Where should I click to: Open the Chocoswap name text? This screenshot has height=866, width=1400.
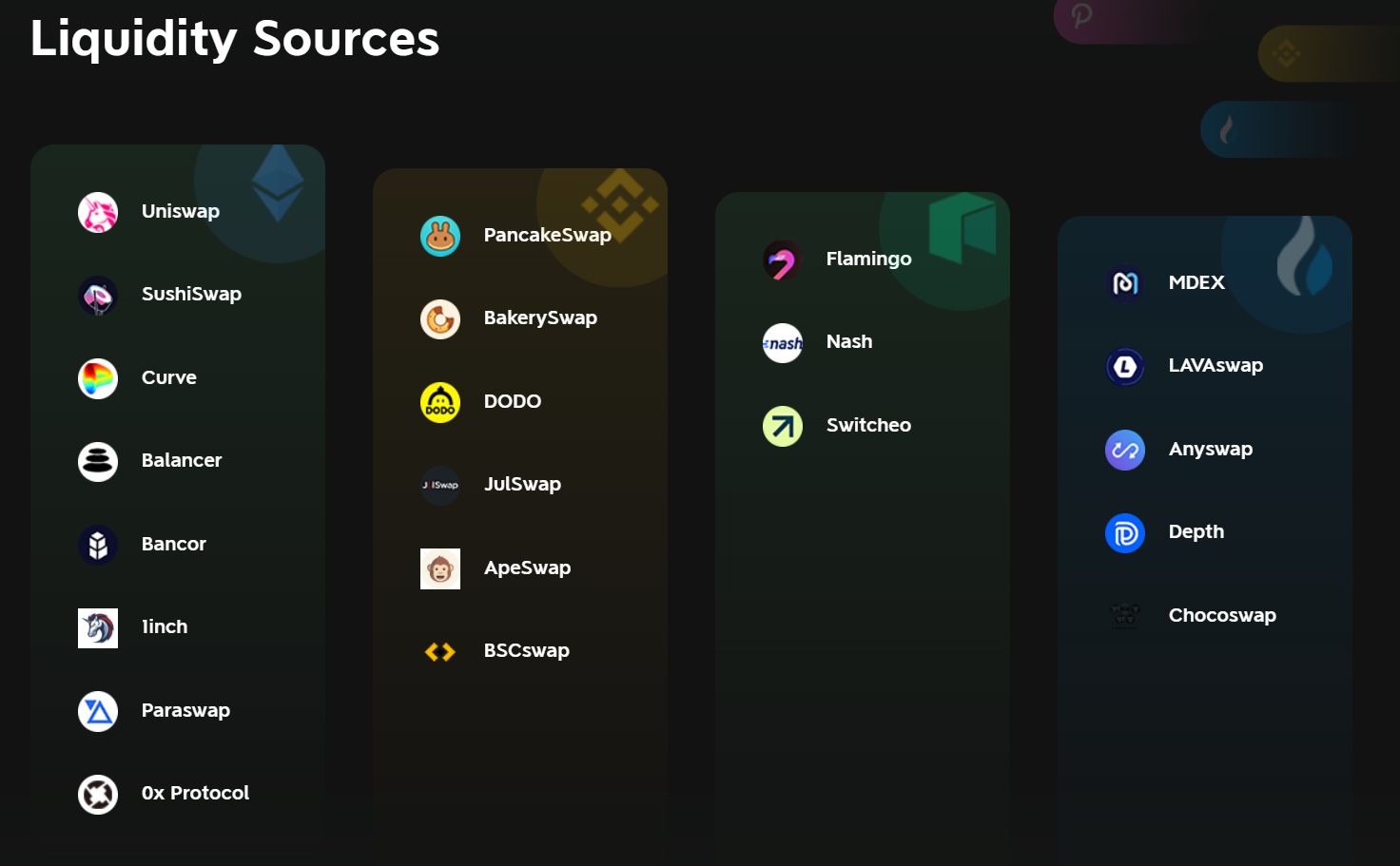[1222, 615]
